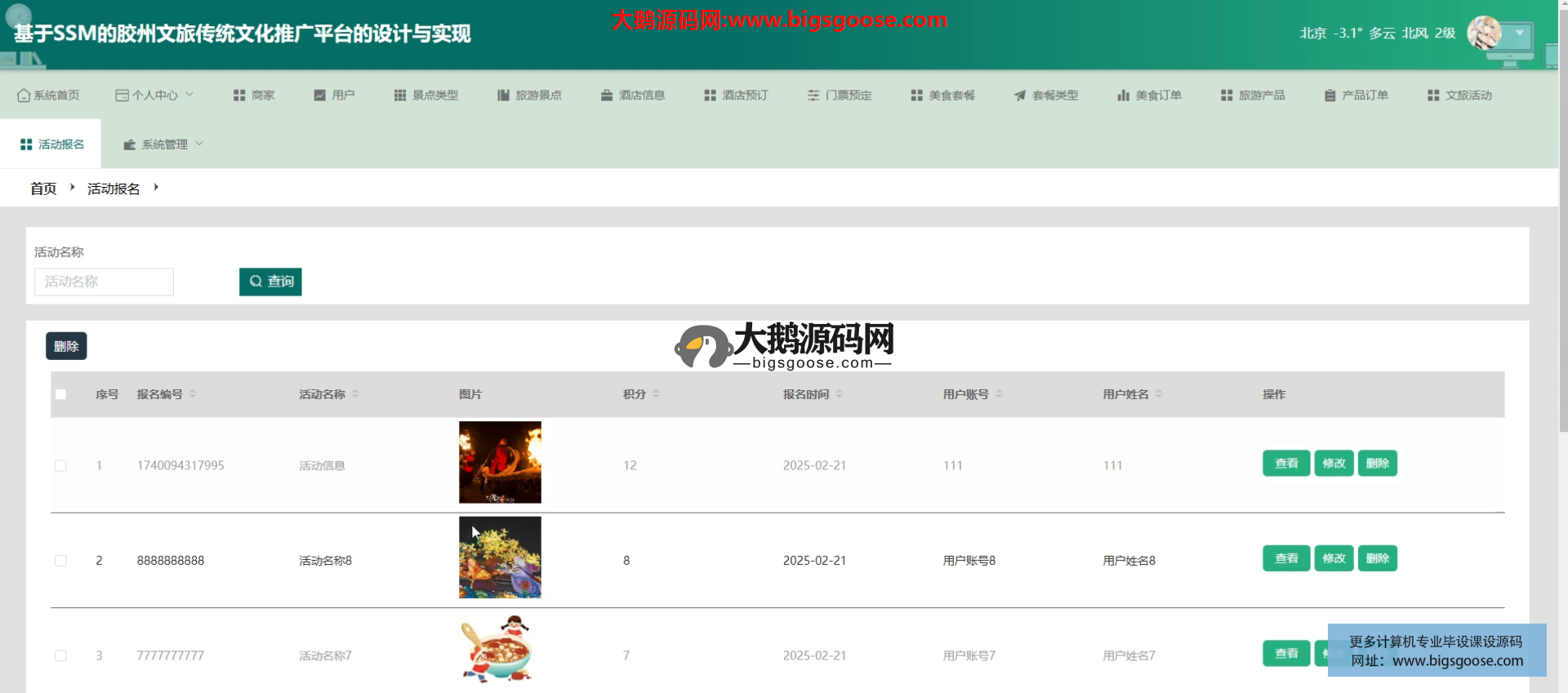1568x693 pixels.
Task: Expand the 系统管理 dropdown menu
Action: pyautogui.click(x=163, y=144)
